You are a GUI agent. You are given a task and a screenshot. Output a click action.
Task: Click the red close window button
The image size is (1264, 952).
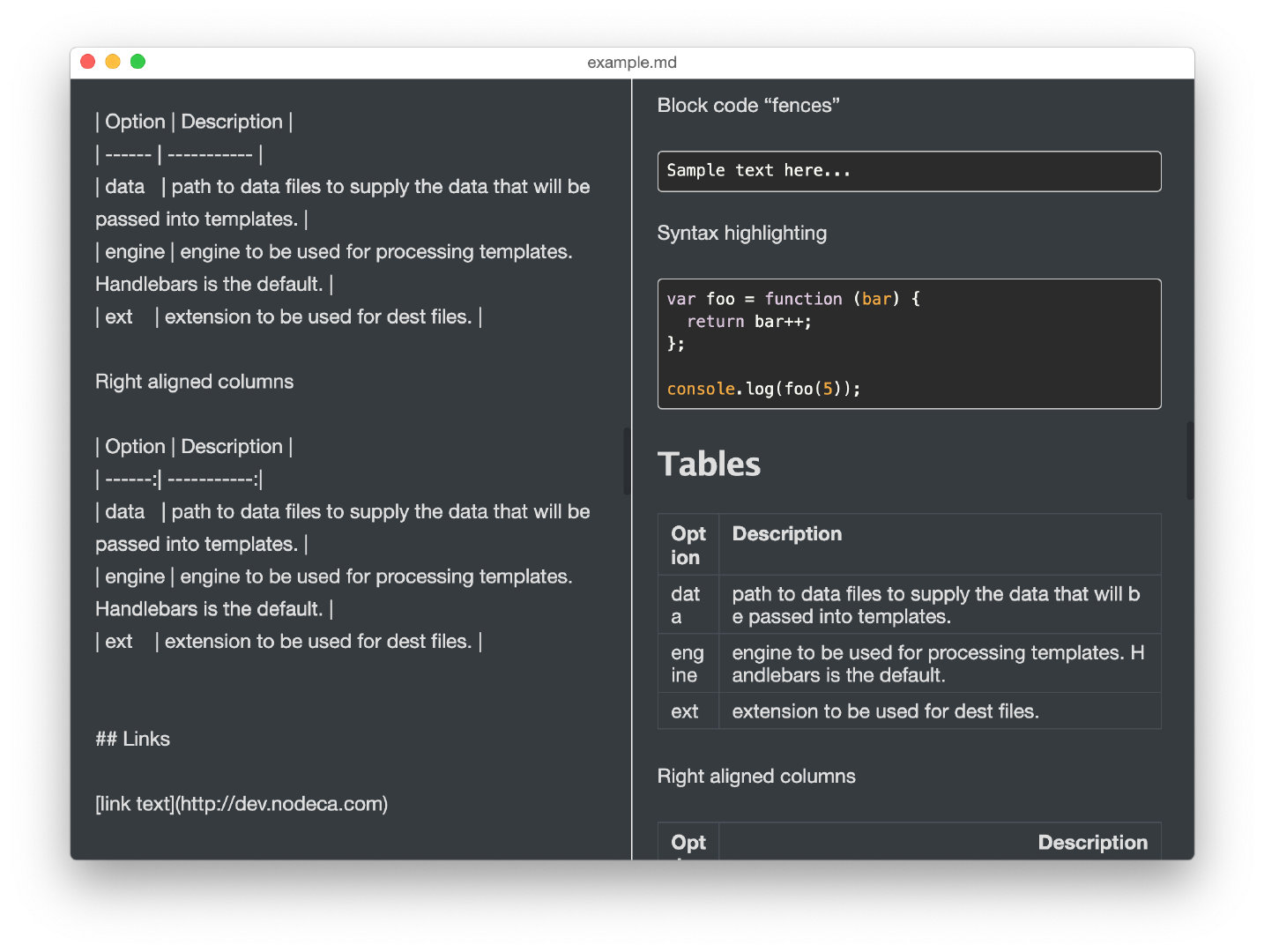87,62
